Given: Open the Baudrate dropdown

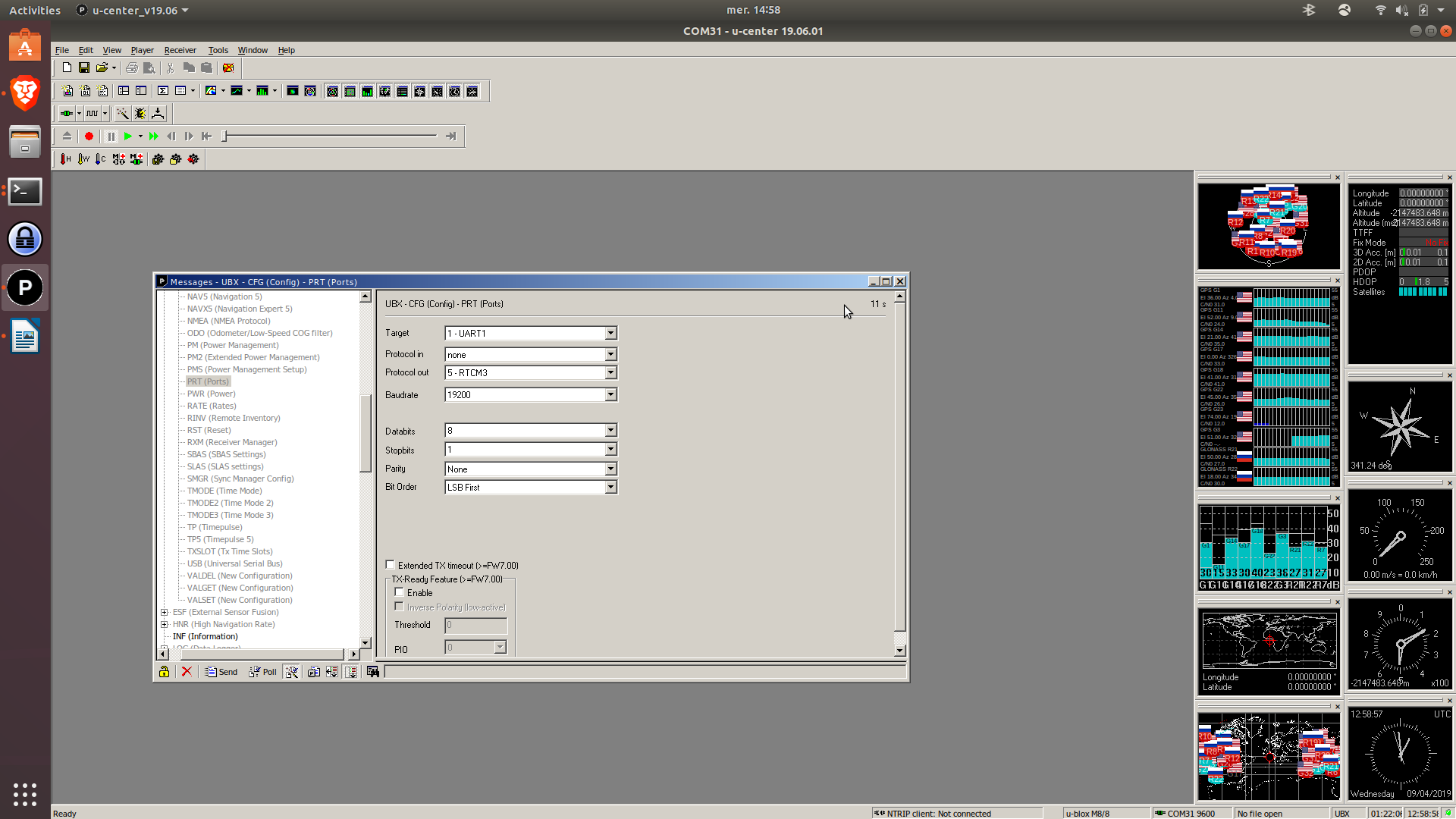Looking at the screenshot, I should (x=610, y=395).
